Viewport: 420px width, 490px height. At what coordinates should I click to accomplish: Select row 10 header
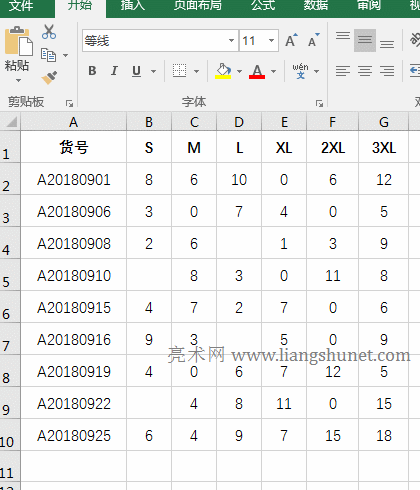(x=10, y=435)
